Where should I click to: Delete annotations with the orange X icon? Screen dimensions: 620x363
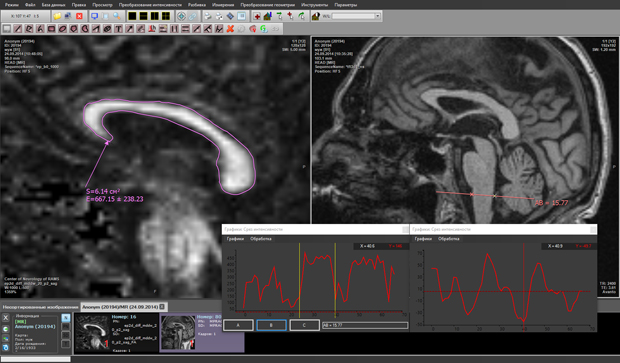click(x=230, y=29)
